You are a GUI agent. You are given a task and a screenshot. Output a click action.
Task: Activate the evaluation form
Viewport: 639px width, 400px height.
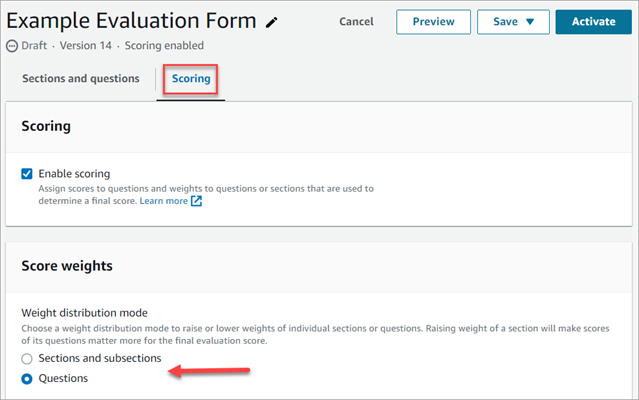tap(593, 22)
